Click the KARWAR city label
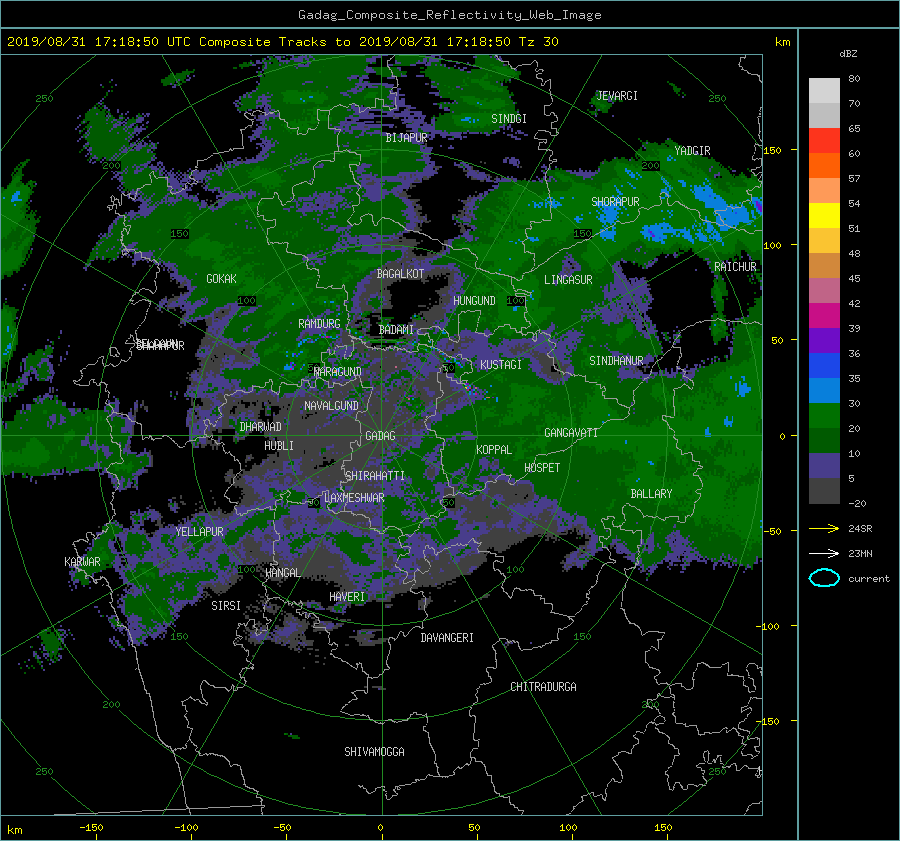The height and width of the screenshot is (841, 900). click(82, 561)
